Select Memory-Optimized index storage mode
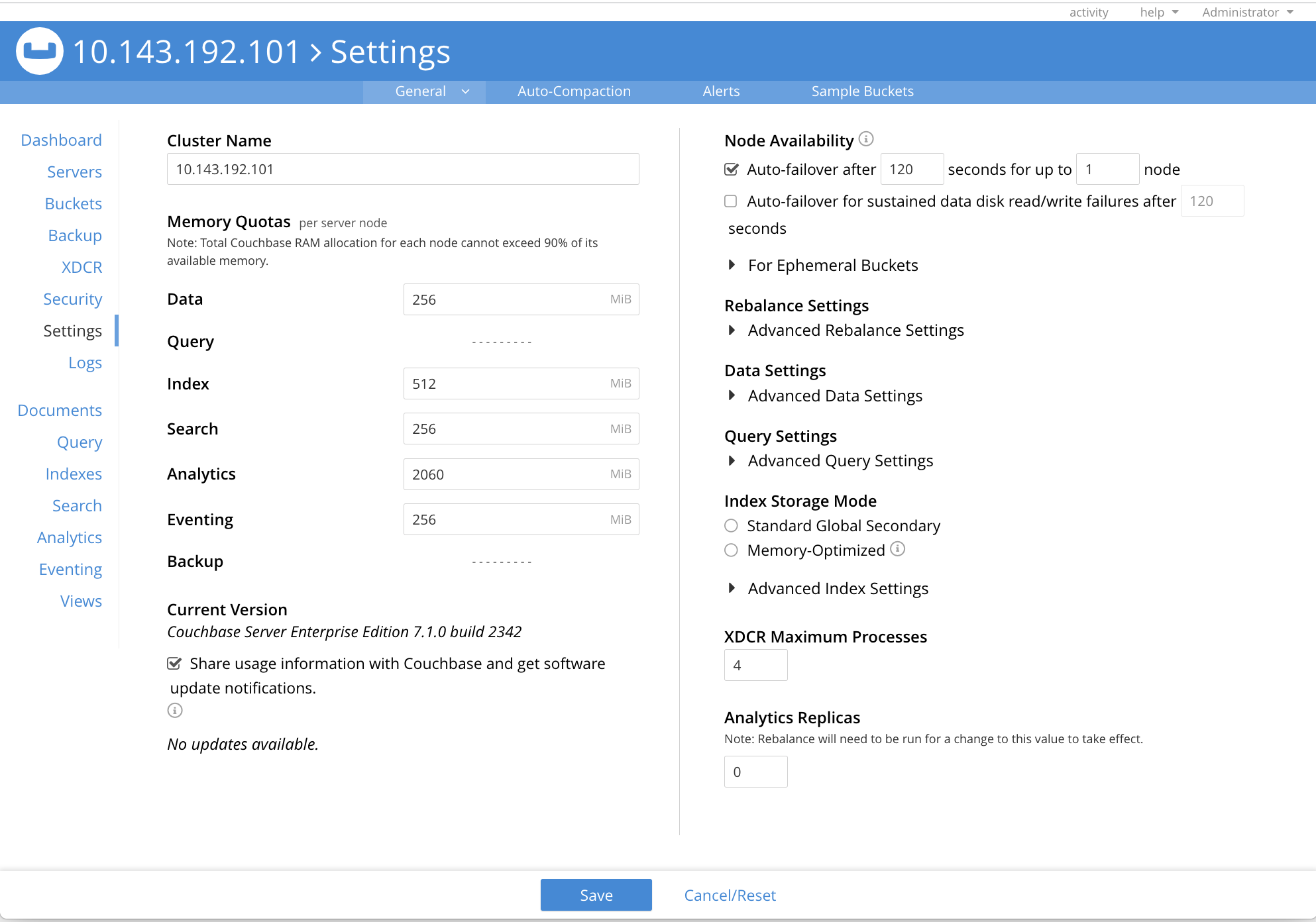Viewport: 1316px width, 922px height. [x=731, y=550]
